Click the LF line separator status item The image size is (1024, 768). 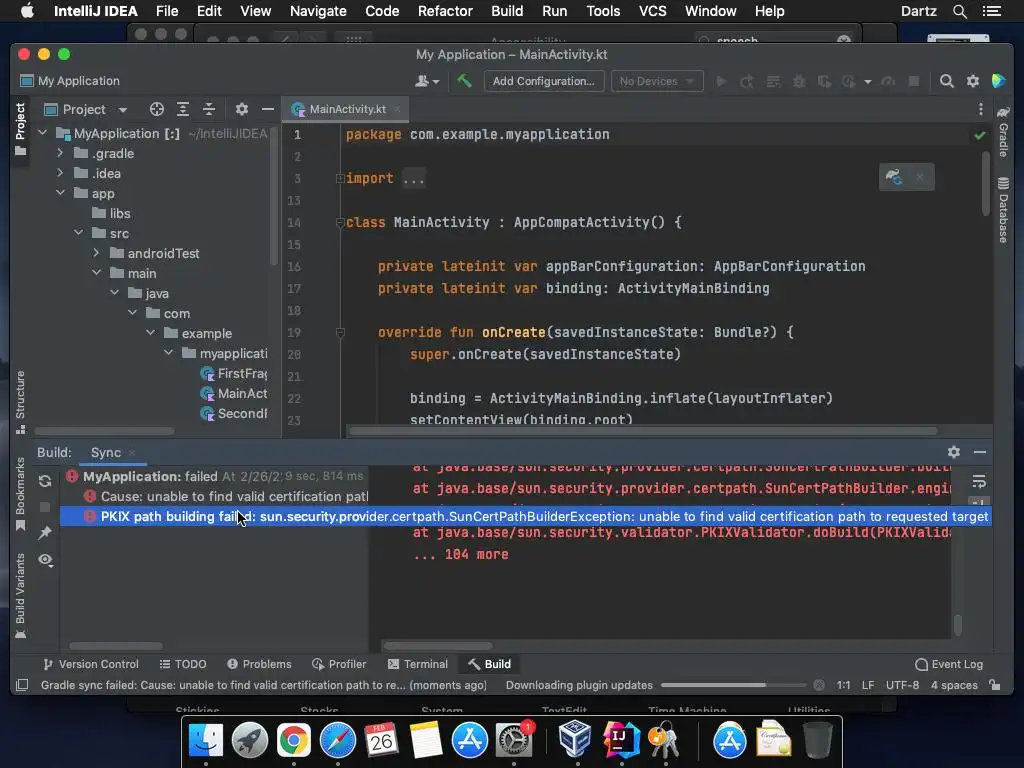[x=868, y=685]
